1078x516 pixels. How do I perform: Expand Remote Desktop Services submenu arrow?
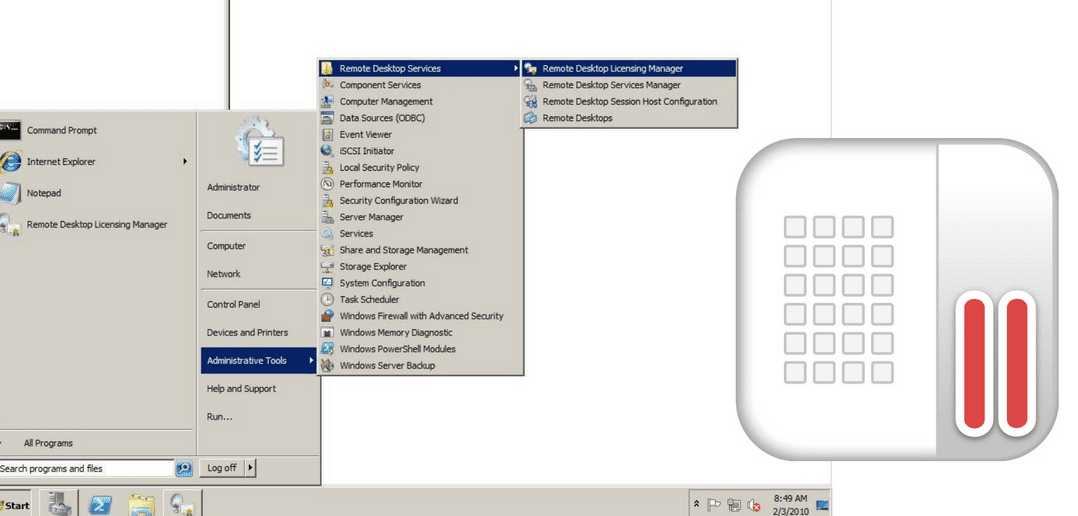515,68
